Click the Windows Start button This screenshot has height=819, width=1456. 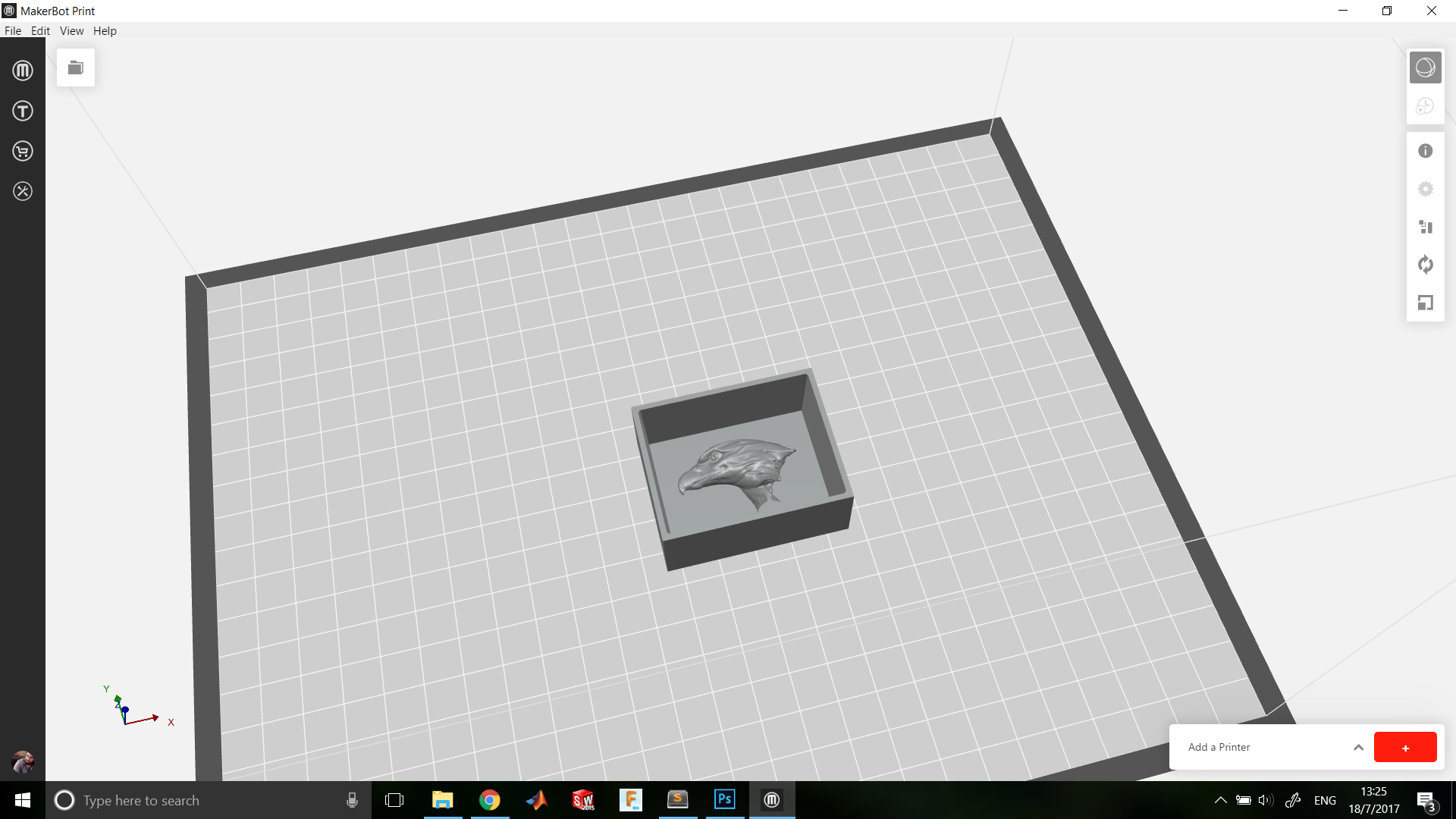point(23,800)
